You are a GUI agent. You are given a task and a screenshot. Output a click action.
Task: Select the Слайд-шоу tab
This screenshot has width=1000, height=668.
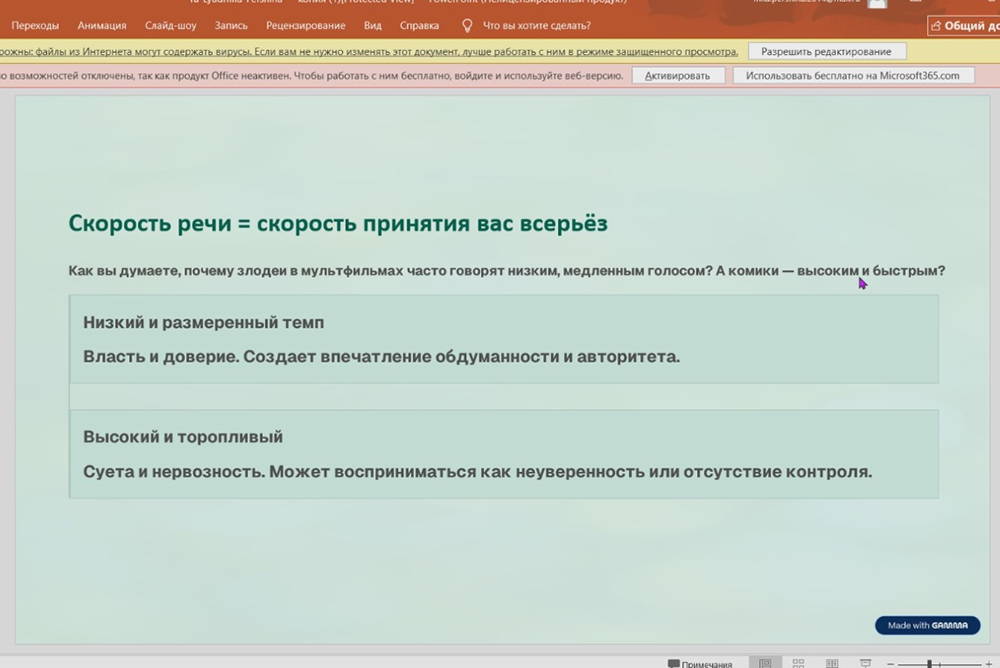click(x=170, y=26)
